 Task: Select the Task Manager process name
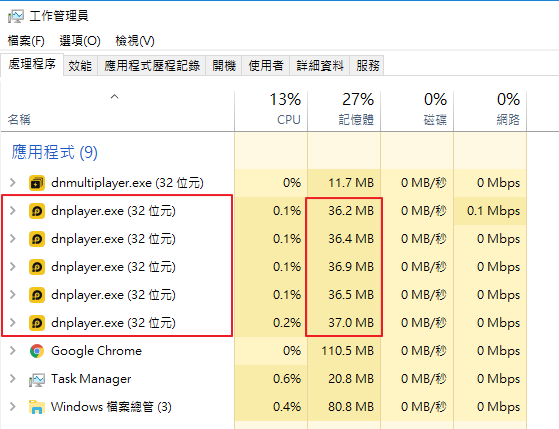click(91, 379)
